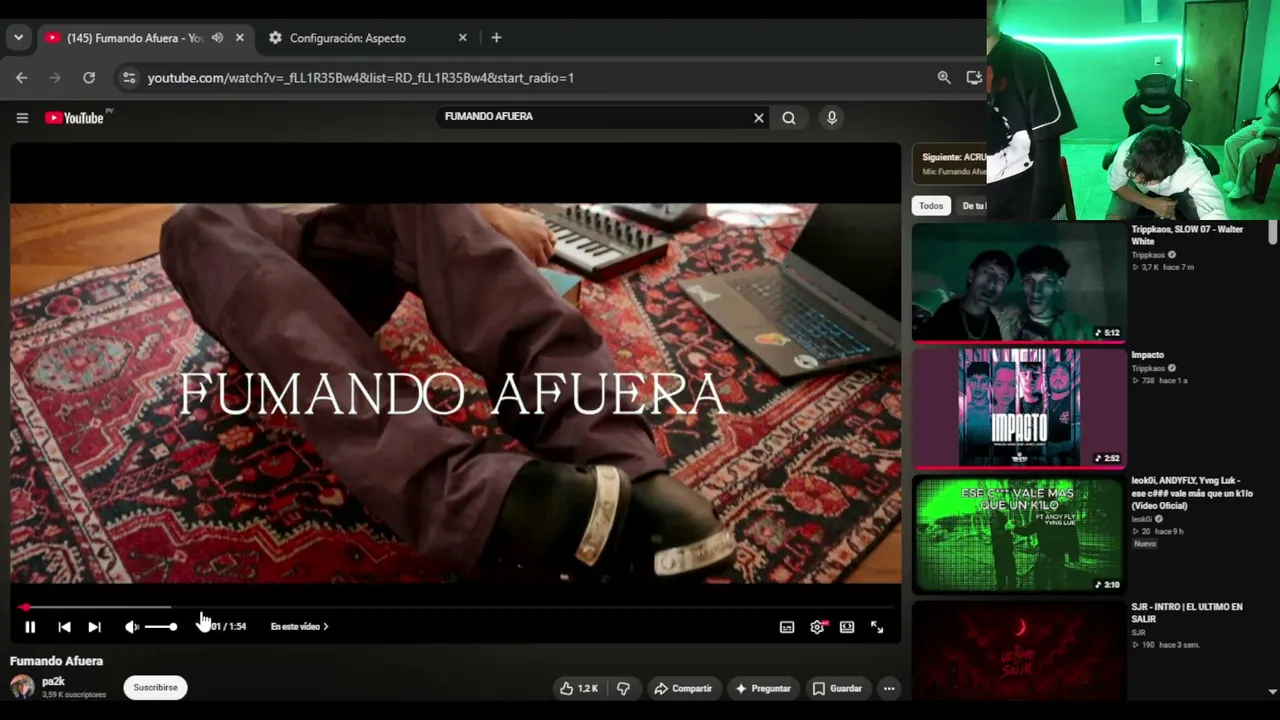Like the video with 1,2 K likes

tap(579, 688)
